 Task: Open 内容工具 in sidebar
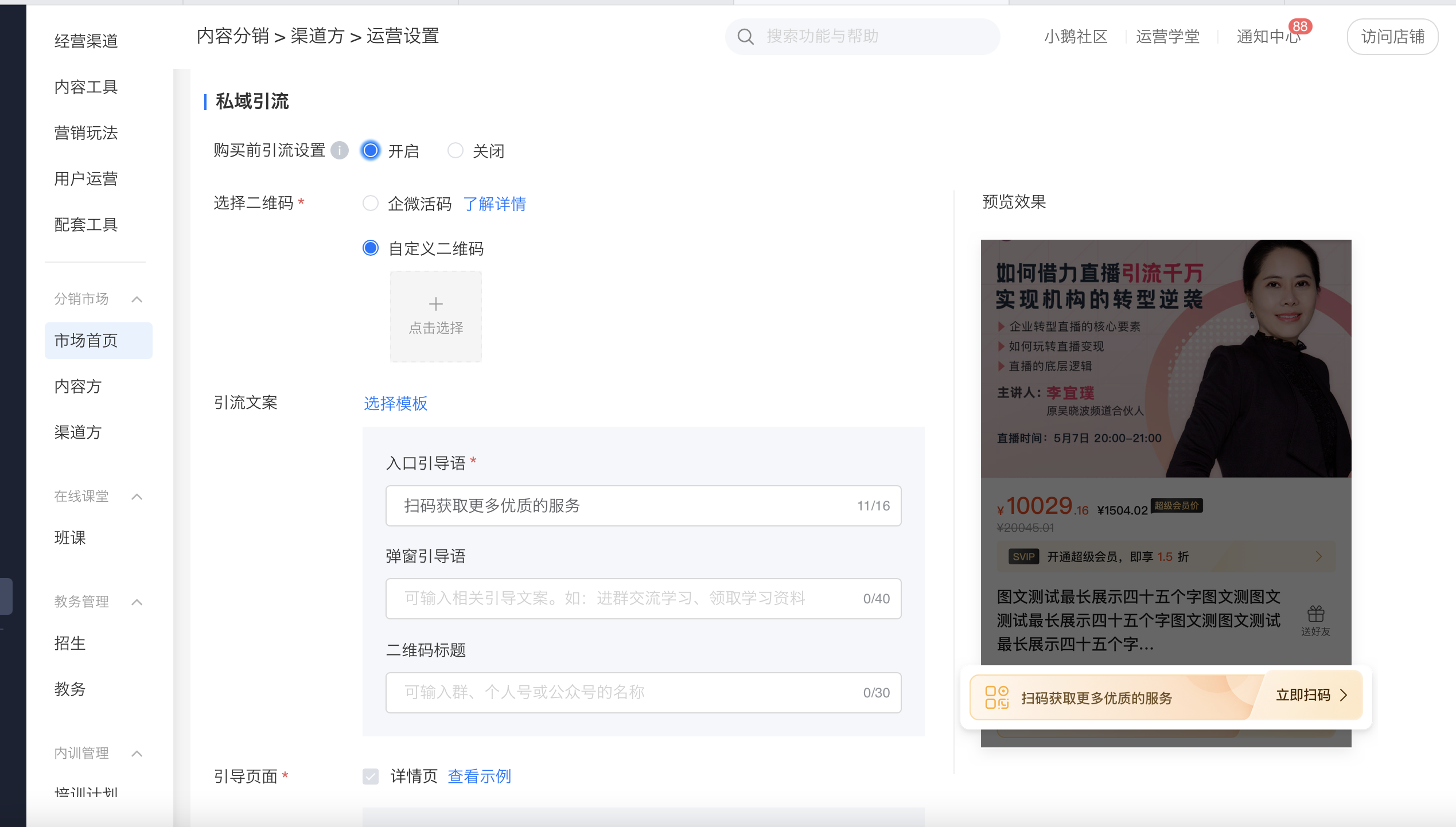click(x=86, y=87)
